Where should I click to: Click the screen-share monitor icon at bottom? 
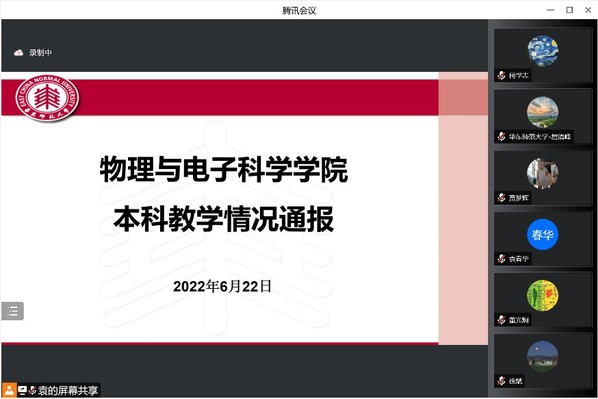click(23, 390)
